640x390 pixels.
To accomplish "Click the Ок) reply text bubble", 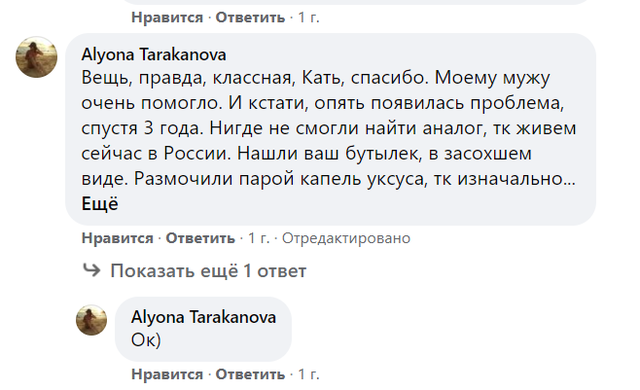I will click(203, 329).
